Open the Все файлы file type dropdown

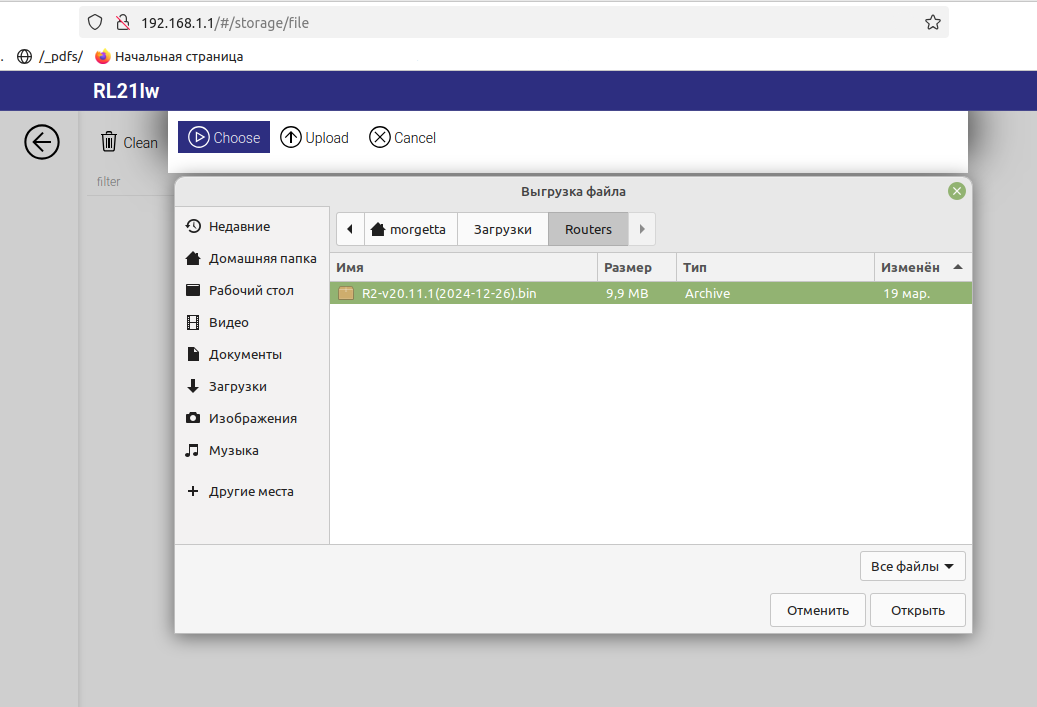point(912,567)
